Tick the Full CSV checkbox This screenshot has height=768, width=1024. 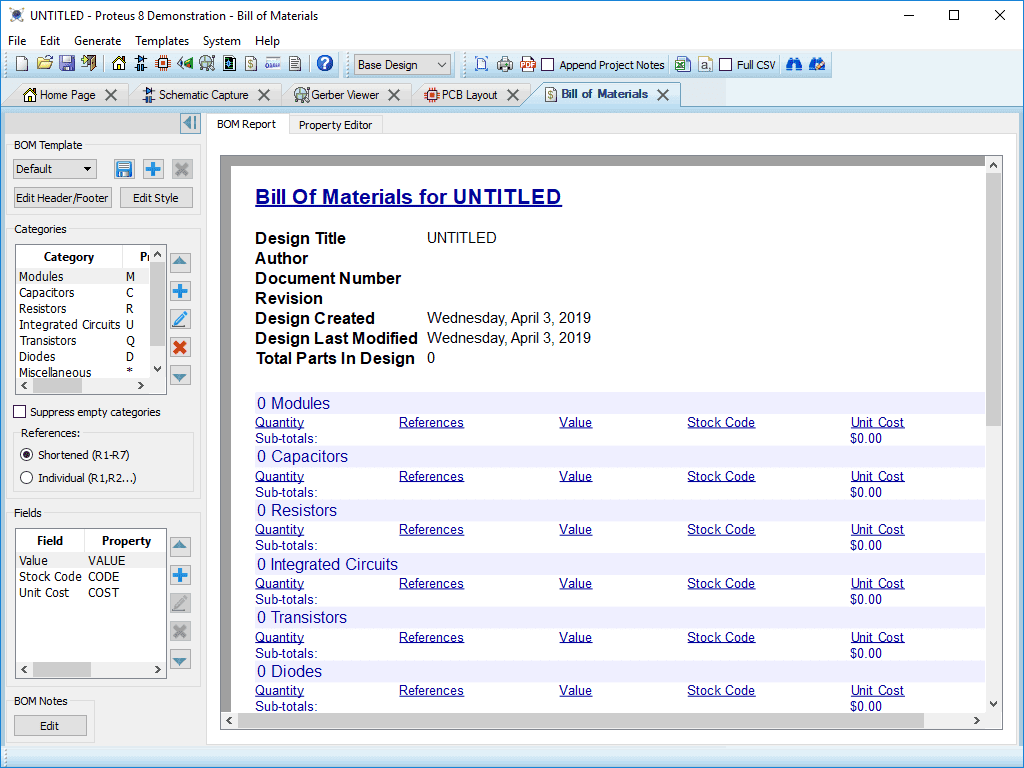tap(726, 65)
